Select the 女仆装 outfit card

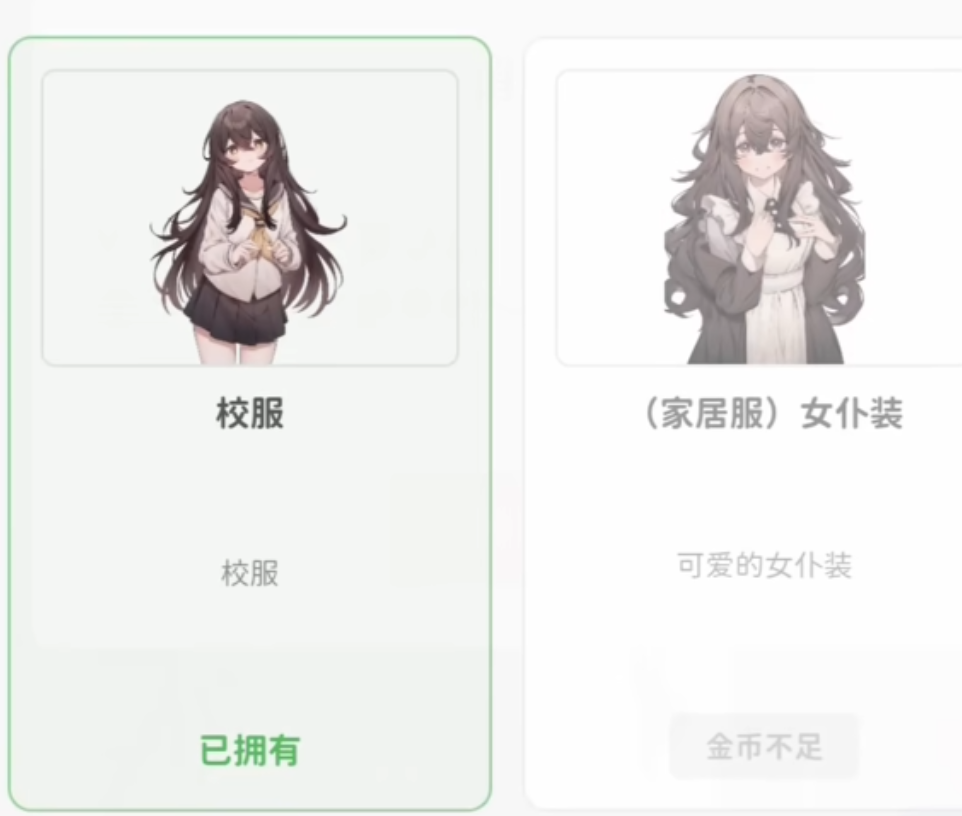coord(744,423)
